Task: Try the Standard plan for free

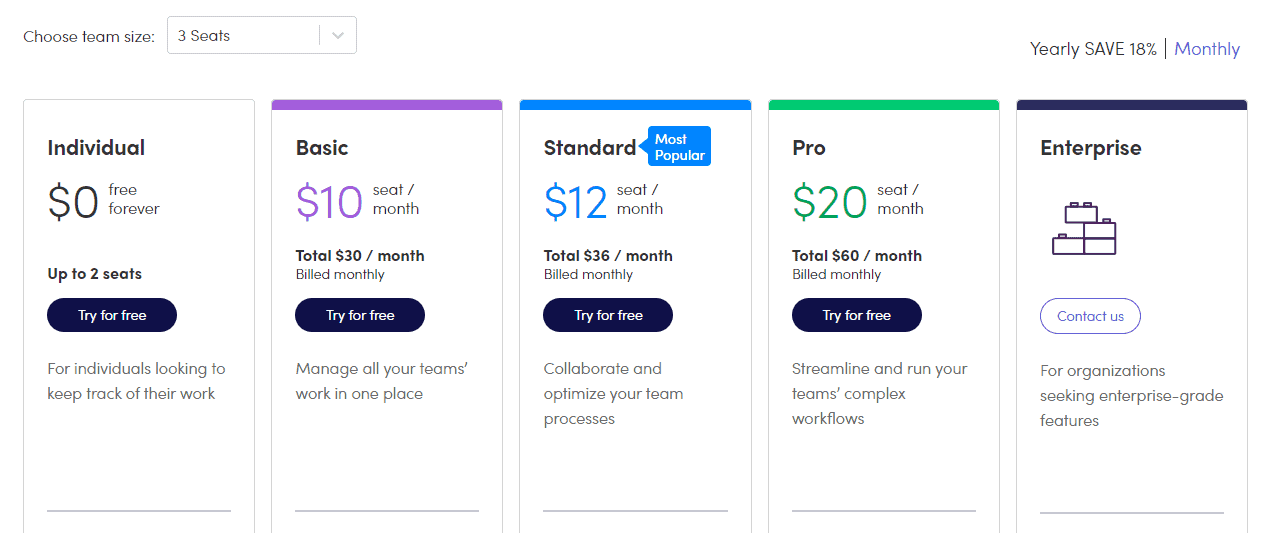Action: (x=608, y=315)
